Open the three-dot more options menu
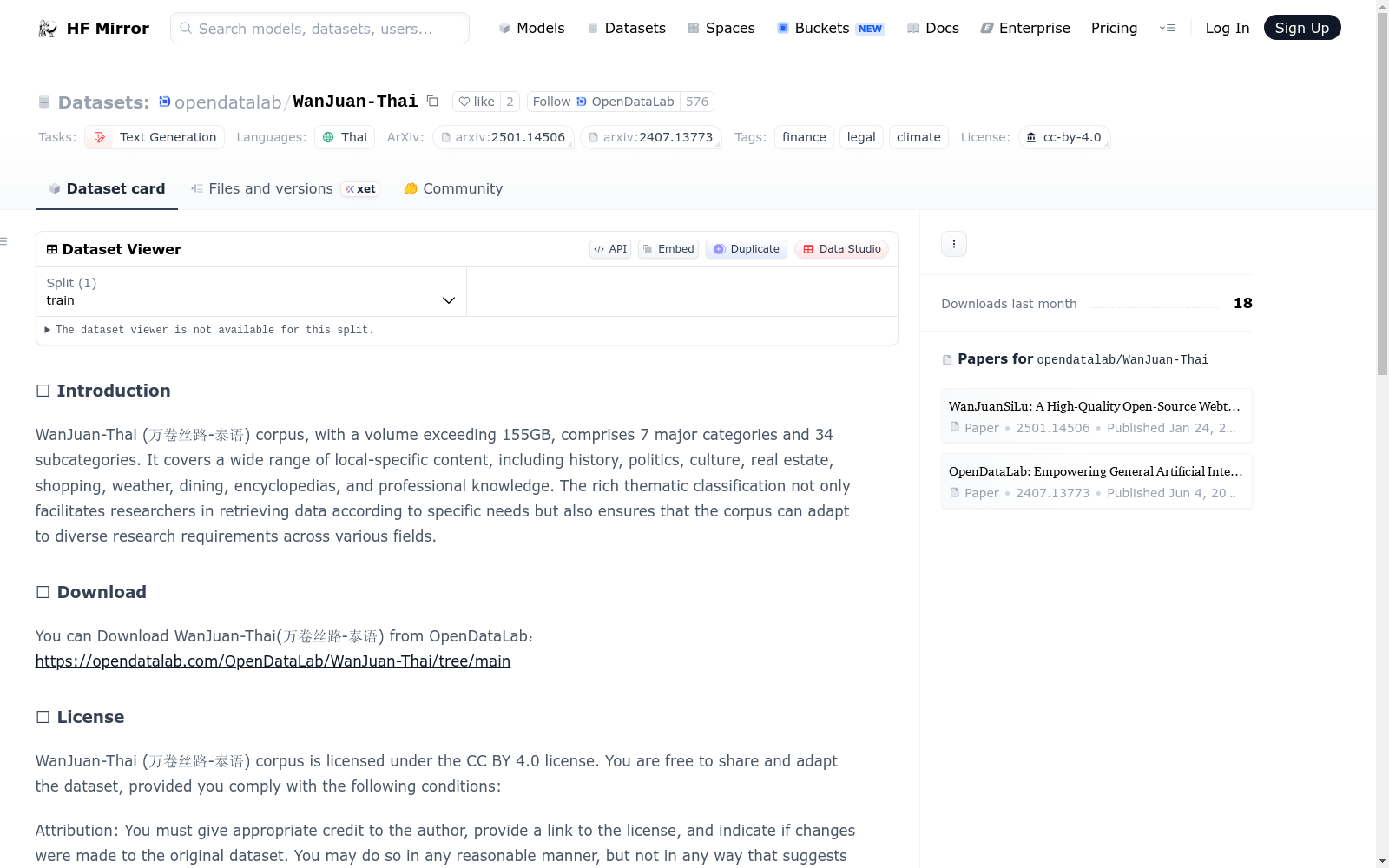 click(954, 244)
